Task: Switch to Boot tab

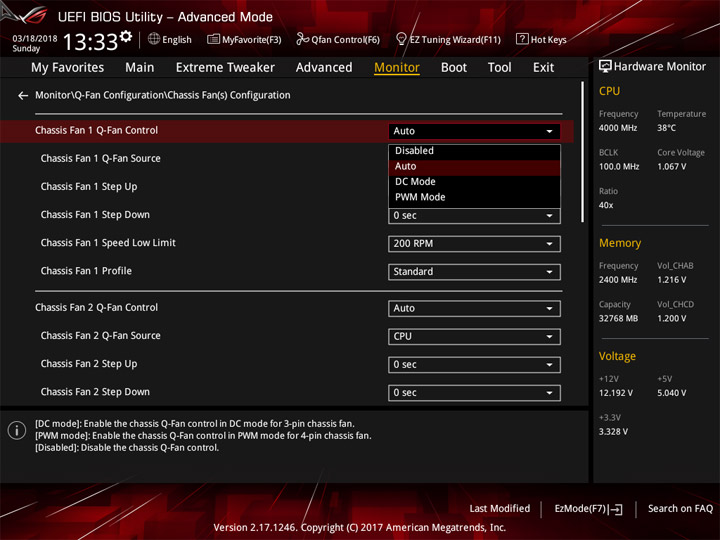Action: (x=454, y=68)
